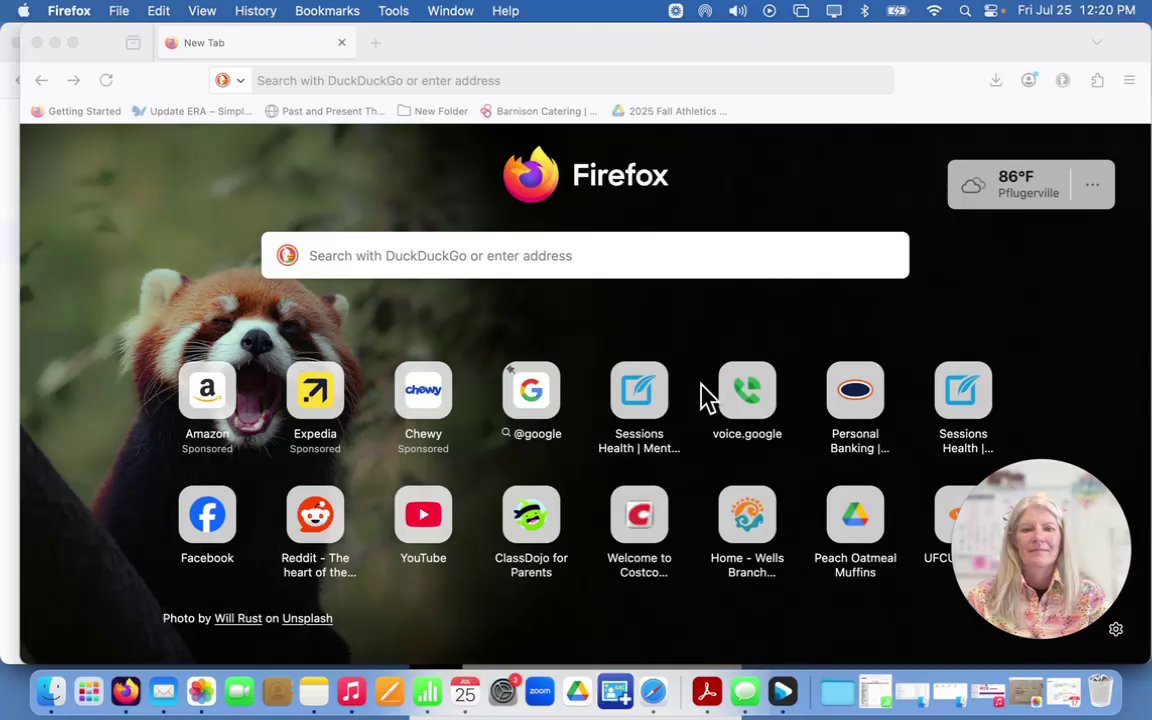The image size is (1152, 720).
Task: Open the Home - Wells Branch tile
Action: pos(747,514)
